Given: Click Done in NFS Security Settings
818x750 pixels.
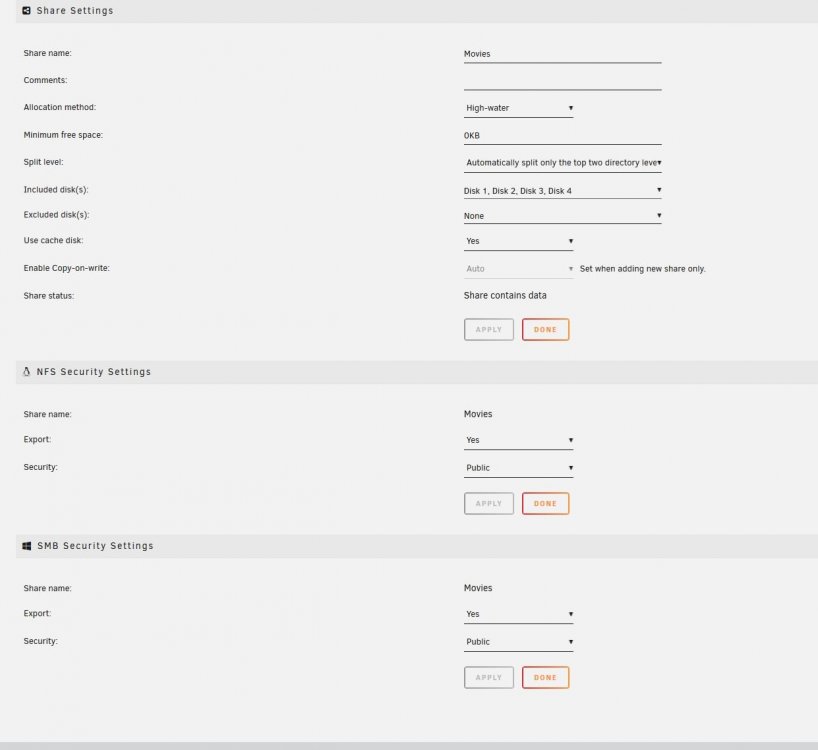Looking at the screenshot, I should point(545,504).
